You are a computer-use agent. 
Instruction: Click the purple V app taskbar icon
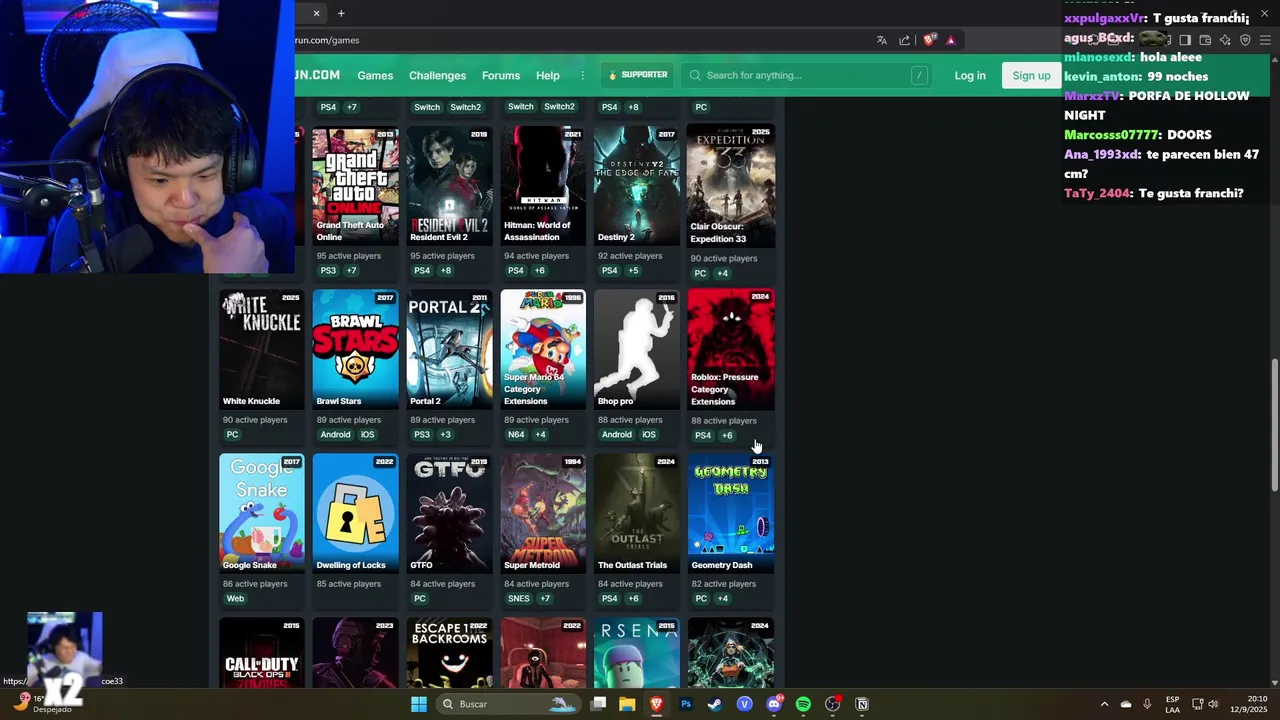(744, 704)
